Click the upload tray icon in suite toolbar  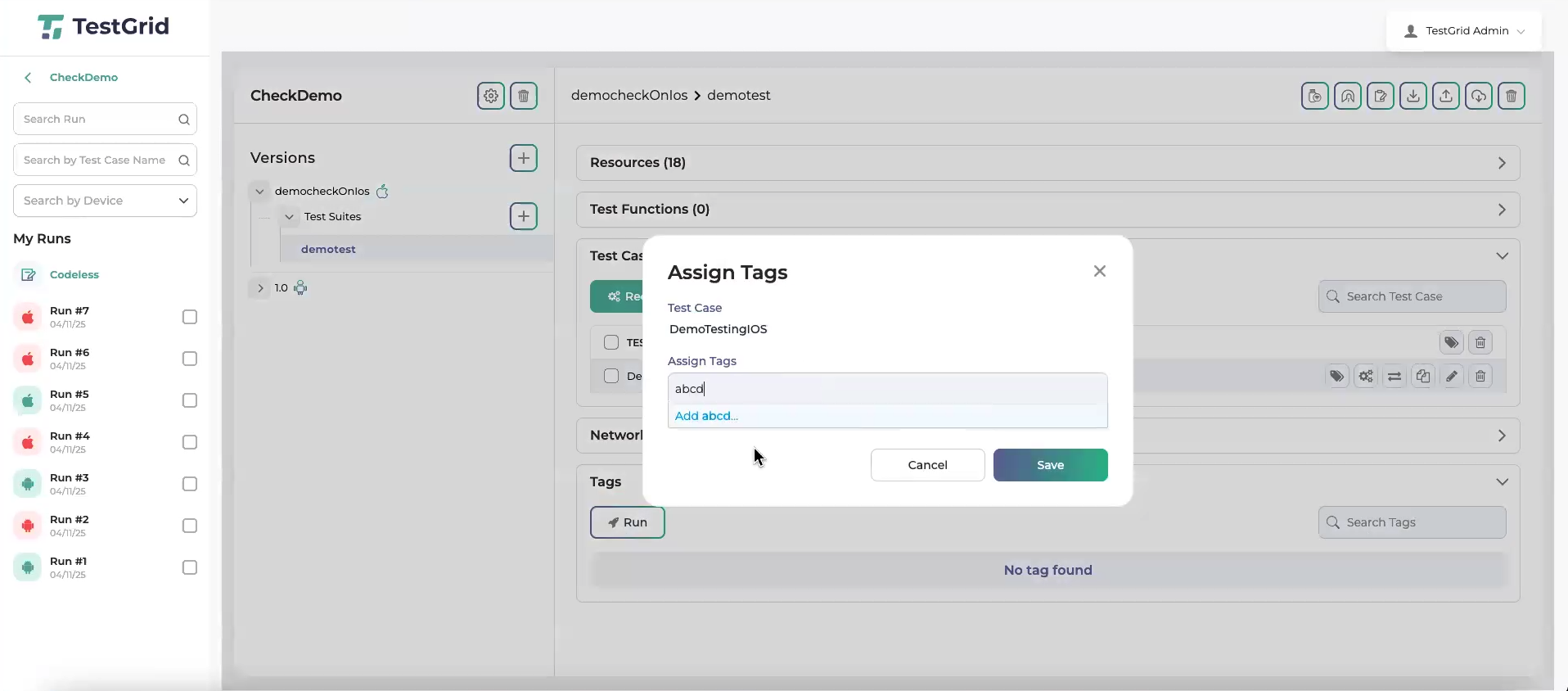(1446, 96)
